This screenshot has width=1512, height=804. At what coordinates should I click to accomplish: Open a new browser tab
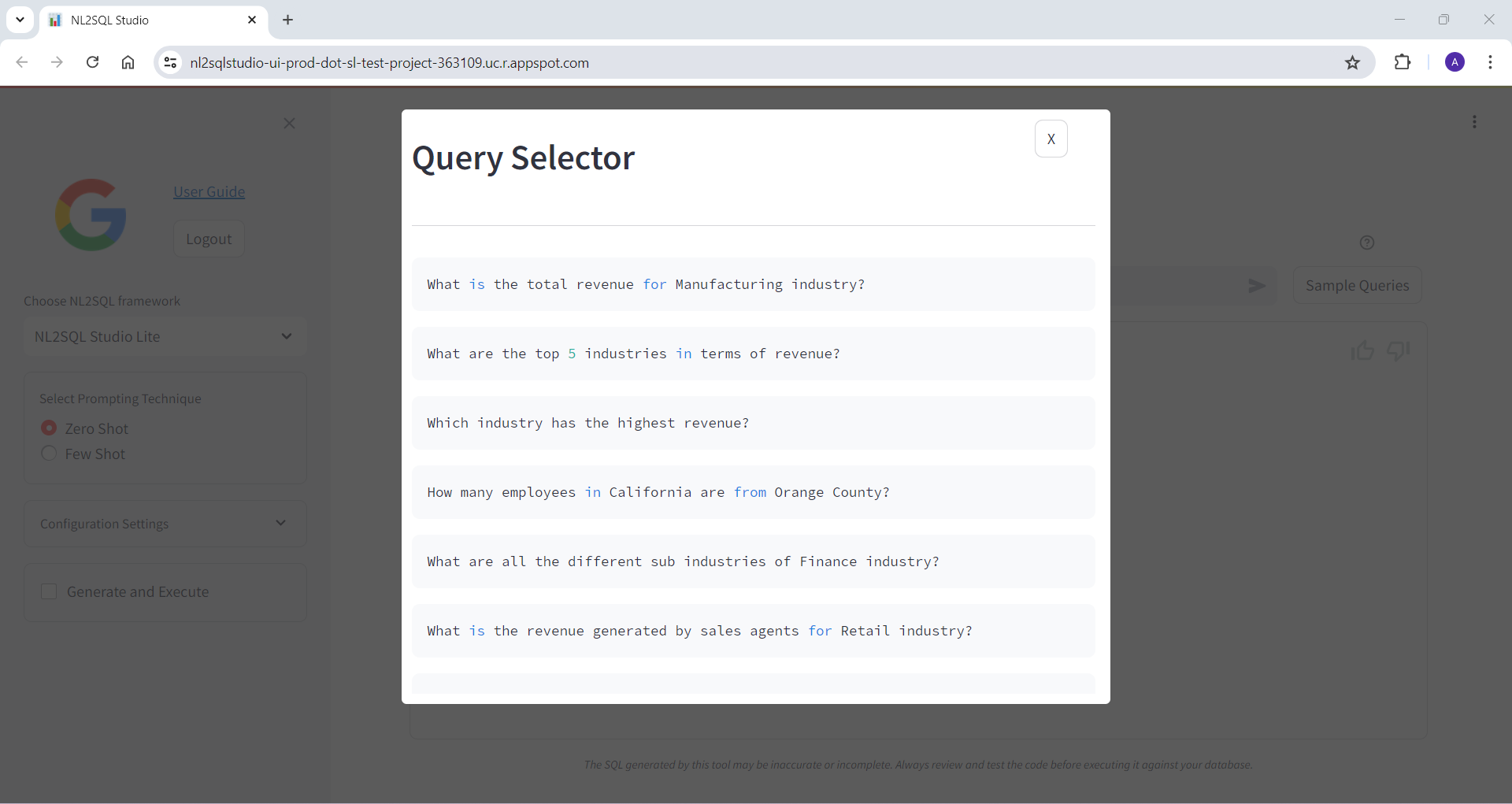pos(288,20)
